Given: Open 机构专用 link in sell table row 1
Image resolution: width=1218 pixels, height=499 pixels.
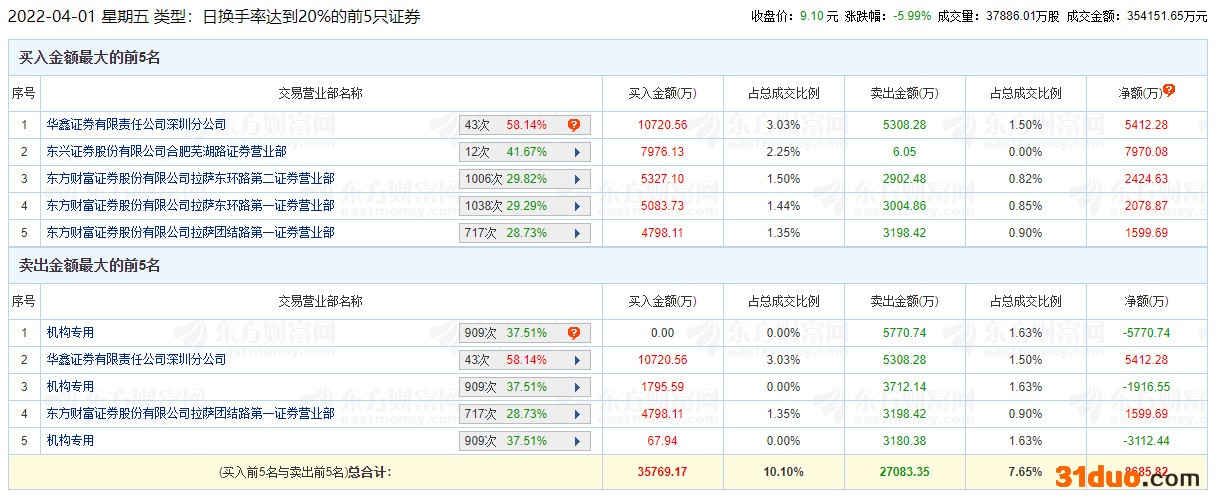Looking at the screenshot, I should [x=70, y=333].
